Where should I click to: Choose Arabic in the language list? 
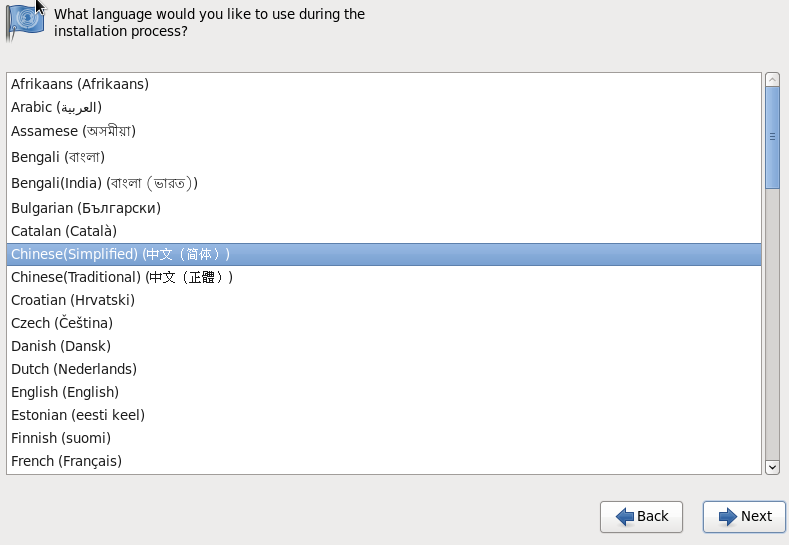(384, 107)
